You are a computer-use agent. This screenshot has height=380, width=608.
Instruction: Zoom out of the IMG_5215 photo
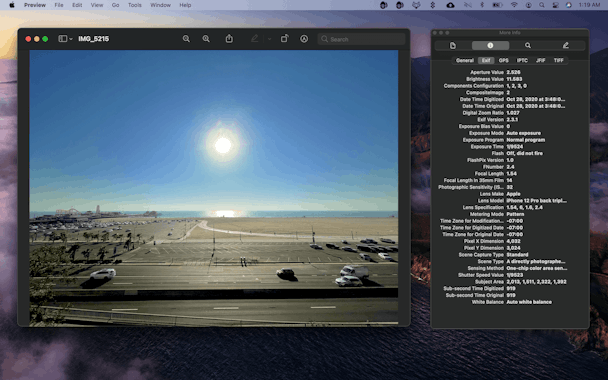click(186, 39)
